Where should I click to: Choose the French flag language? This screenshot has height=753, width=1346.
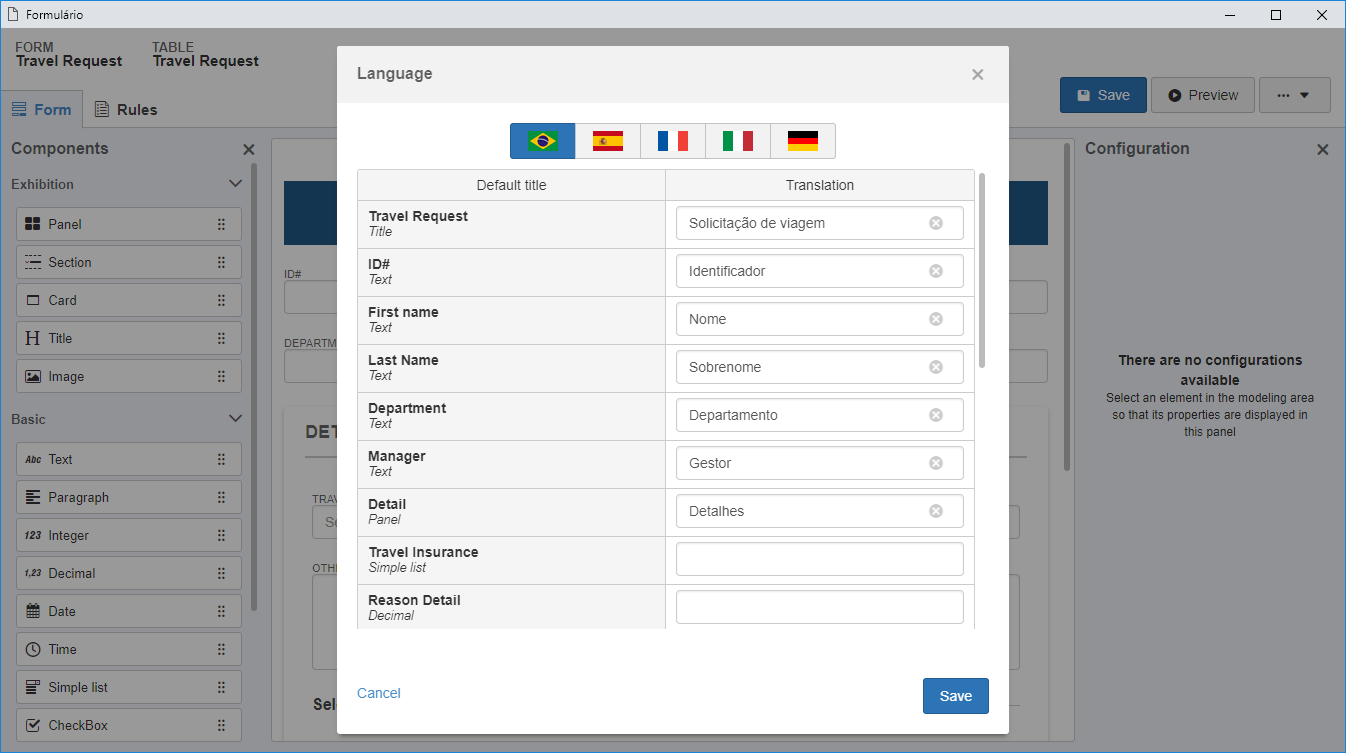tap(673, 141)
